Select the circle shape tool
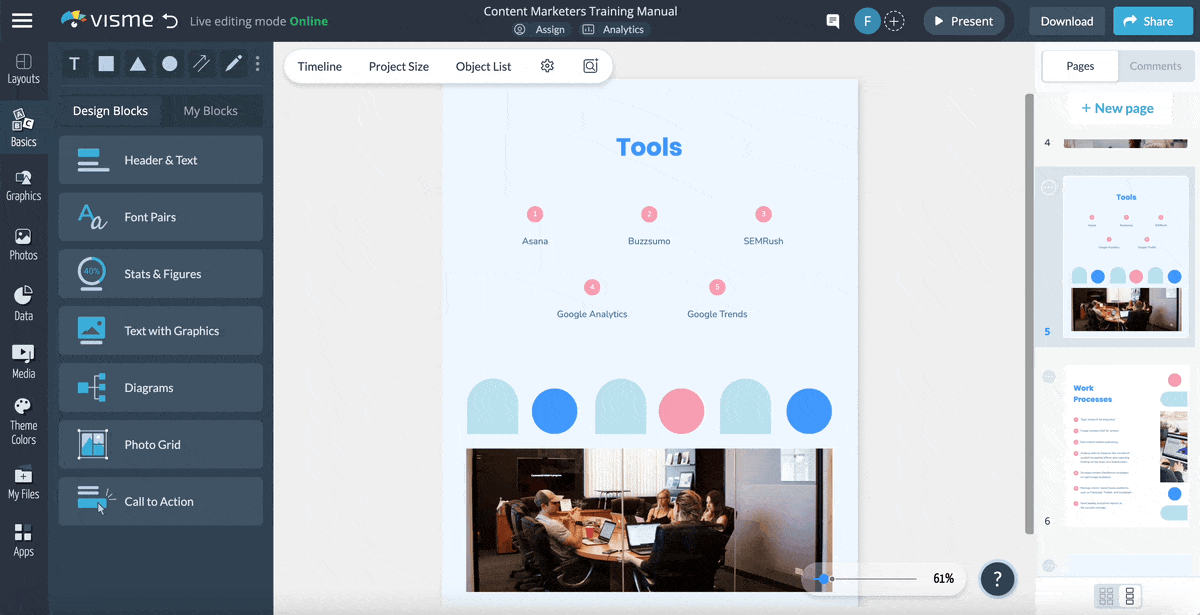 170,64
